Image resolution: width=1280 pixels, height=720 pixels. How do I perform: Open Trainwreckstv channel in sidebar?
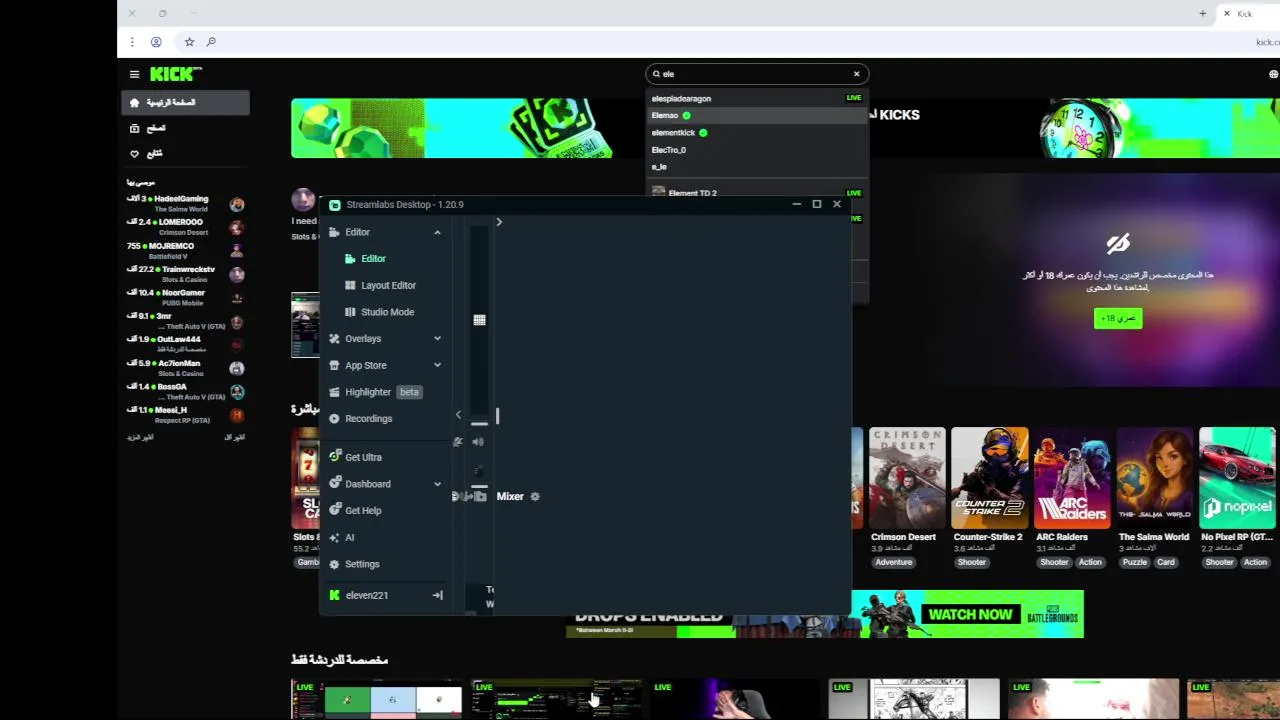185,274
